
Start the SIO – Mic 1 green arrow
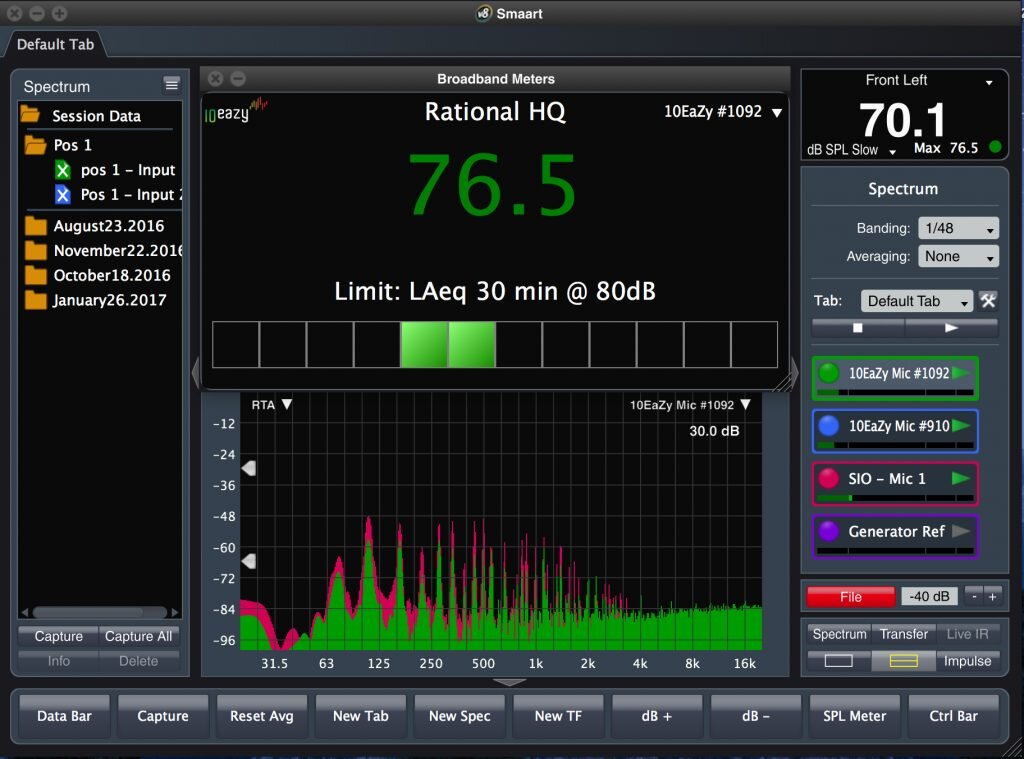(961, 479)
